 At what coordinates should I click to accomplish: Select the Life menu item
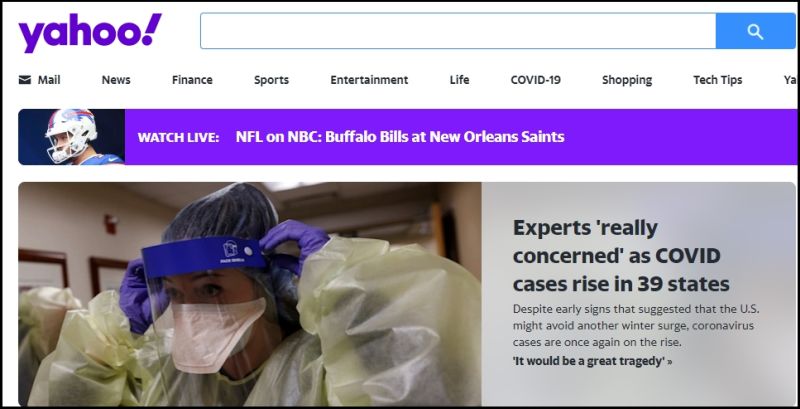point(459,80)
